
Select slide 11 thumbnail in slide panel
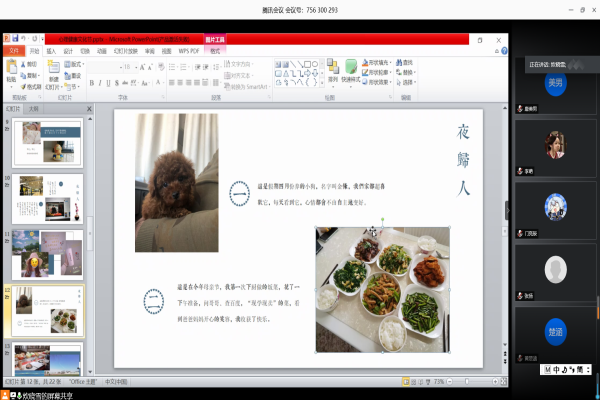(46, 253)
